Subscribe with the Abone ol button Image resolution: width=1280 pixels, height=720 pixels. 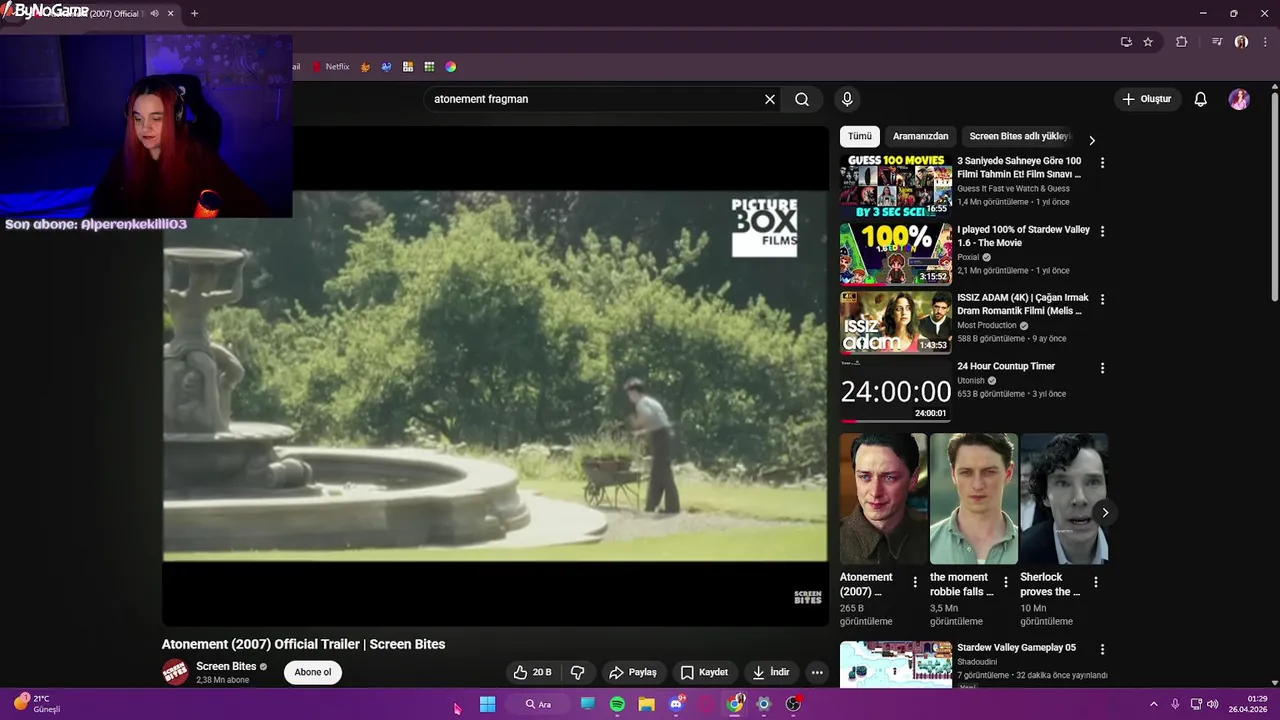pos(313,672)
